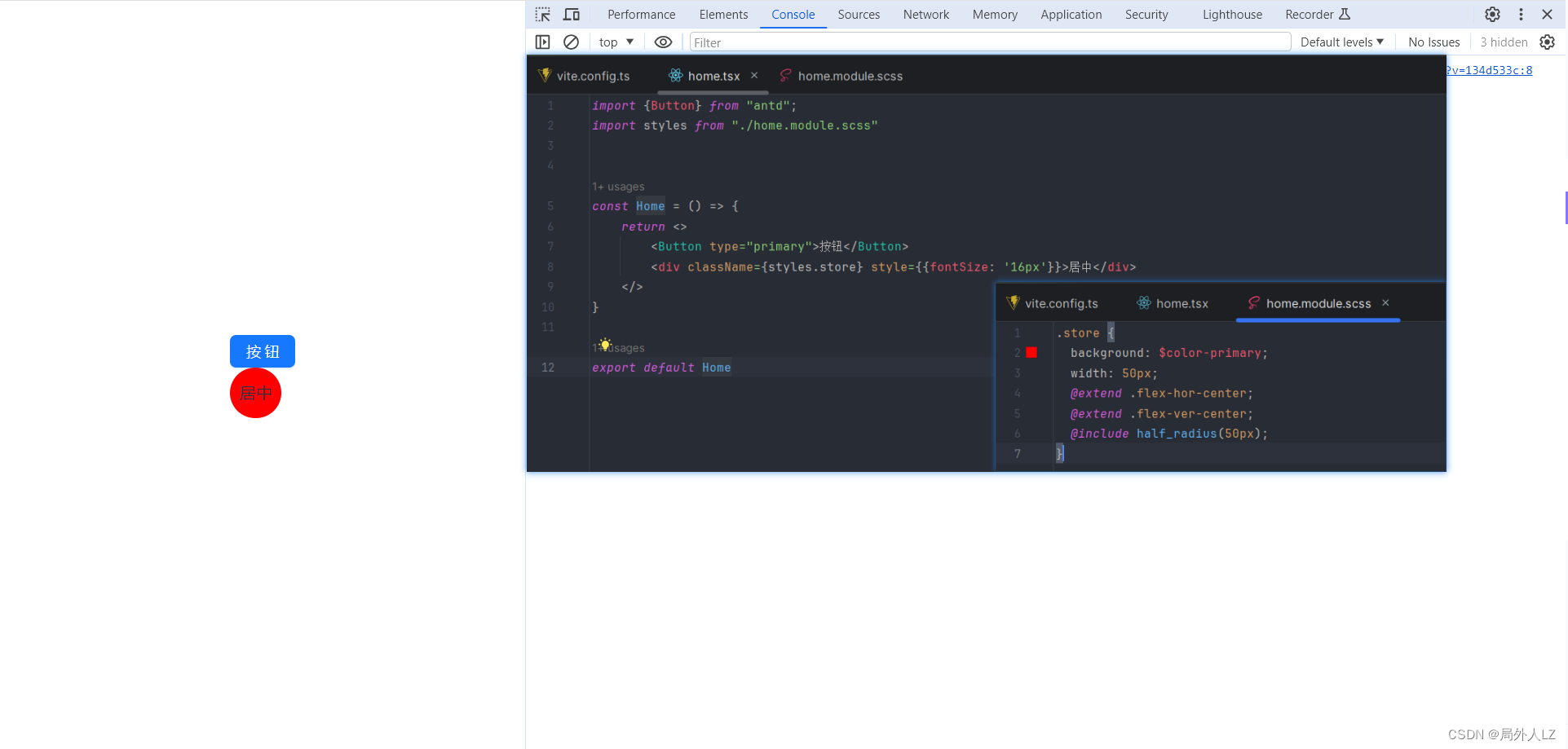Click the React icon on home.tsx tab
The height and width of the screenshot is (749, 1568).
click(x=676, y=75)
